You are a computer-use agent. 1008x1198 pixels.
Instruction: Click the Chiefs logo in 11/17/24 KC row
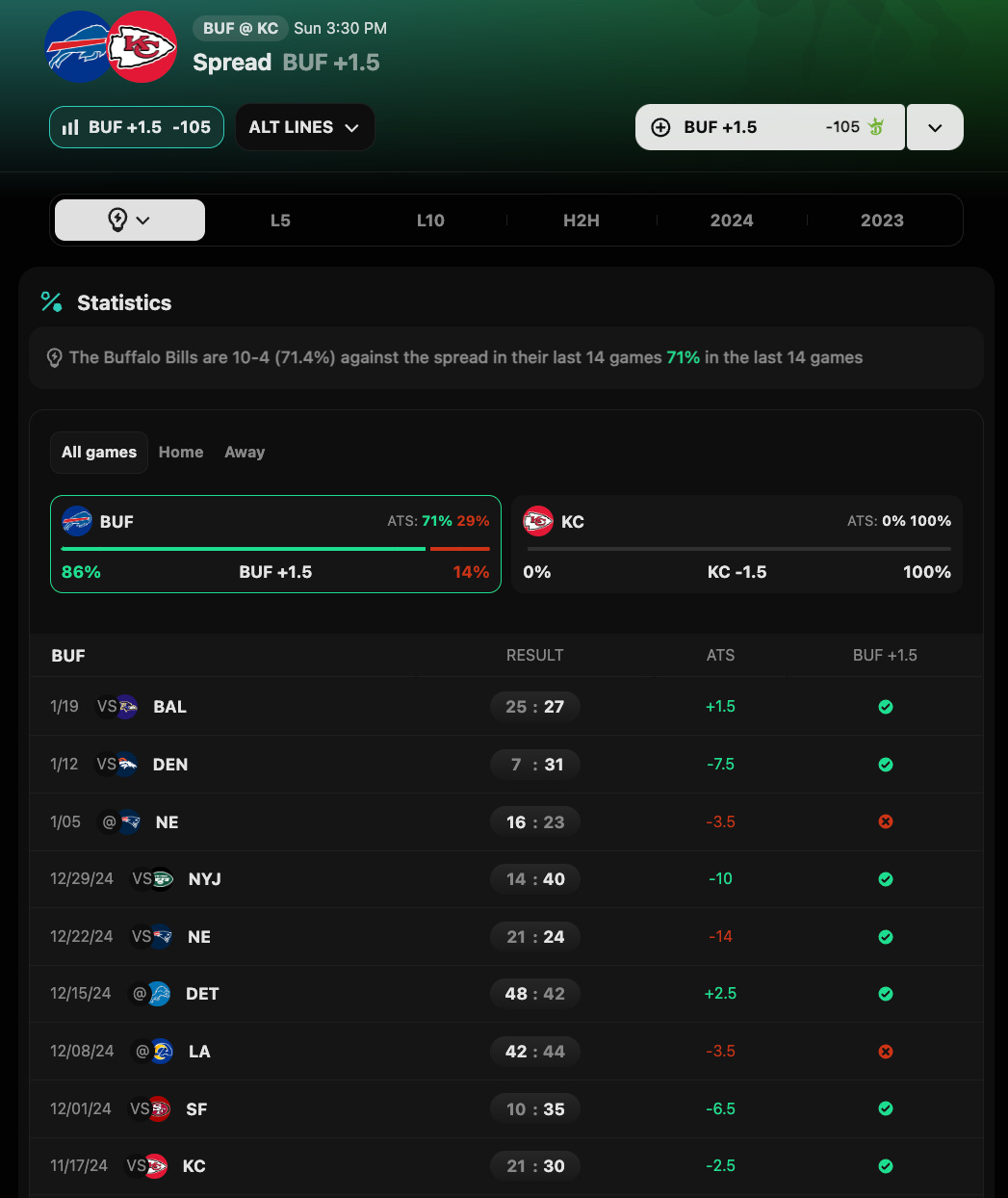(x=156, y=1166)
